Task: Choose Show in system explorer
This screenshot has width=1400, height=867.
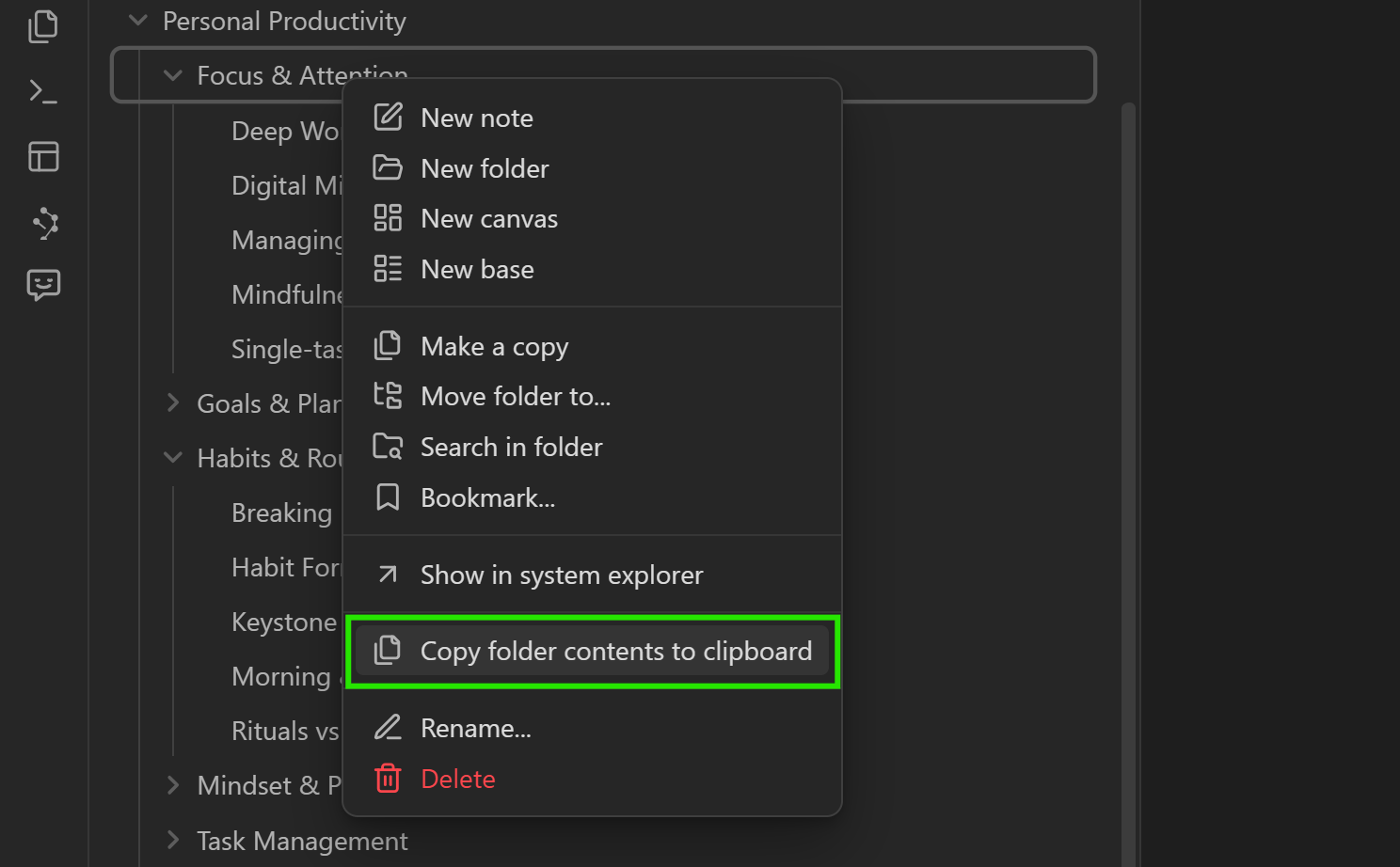Action: click(562, 575)
